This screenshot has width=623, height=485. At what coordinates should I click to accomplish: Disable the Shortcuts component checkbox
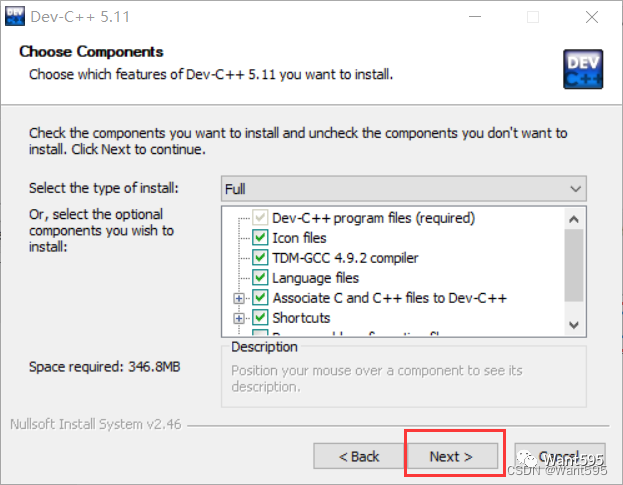click(261, 318)
